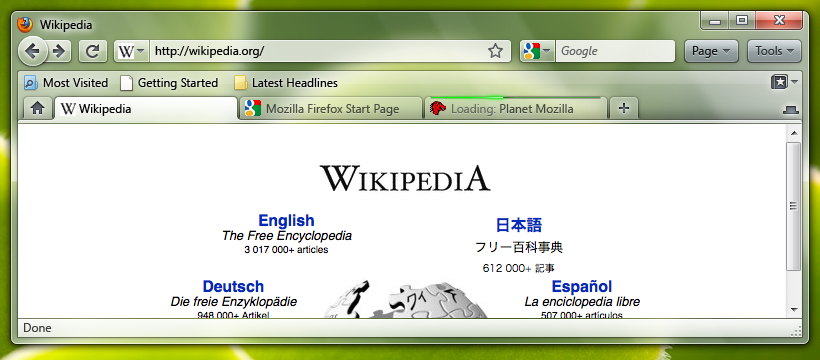This screenshot has height=360, width=820.
Task: Open the English Wikipedia link
Action: coord(287,220)
